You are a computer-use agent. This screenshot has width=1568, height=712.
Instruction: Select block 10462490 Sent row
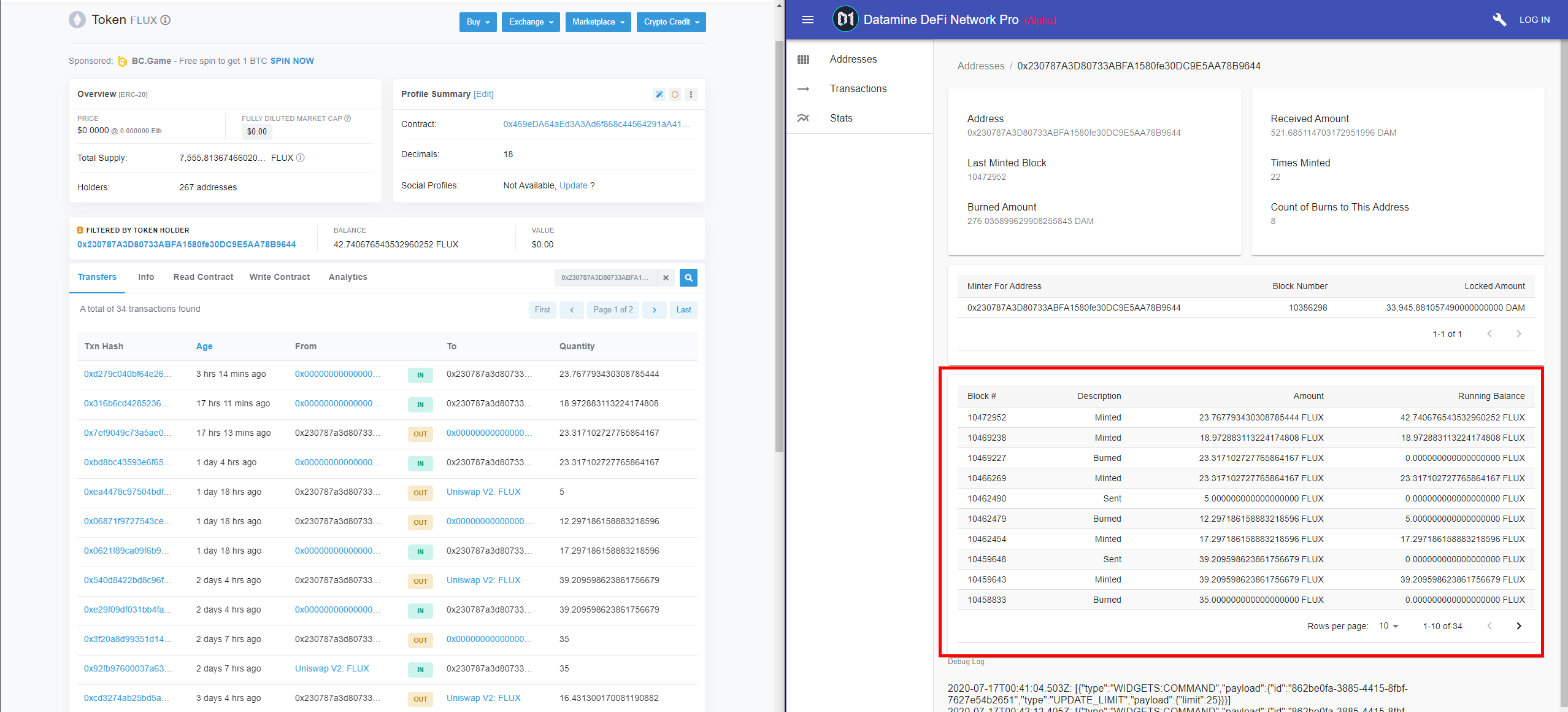[x=1245, y=498]
